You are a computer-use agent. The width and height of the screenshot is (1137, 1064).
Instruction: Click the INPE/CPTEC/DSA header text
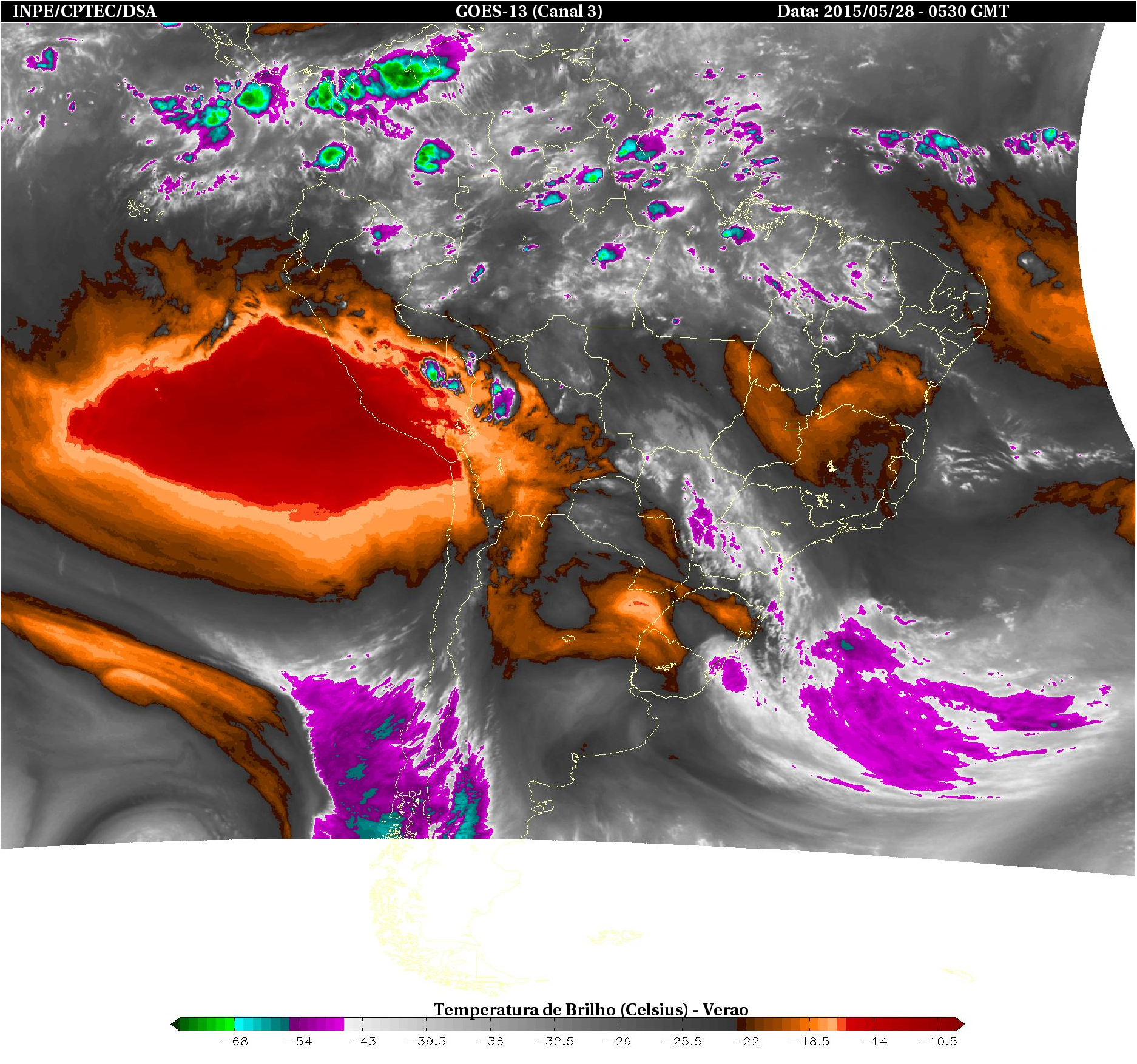pyautogui.click(x=84, y=12)
